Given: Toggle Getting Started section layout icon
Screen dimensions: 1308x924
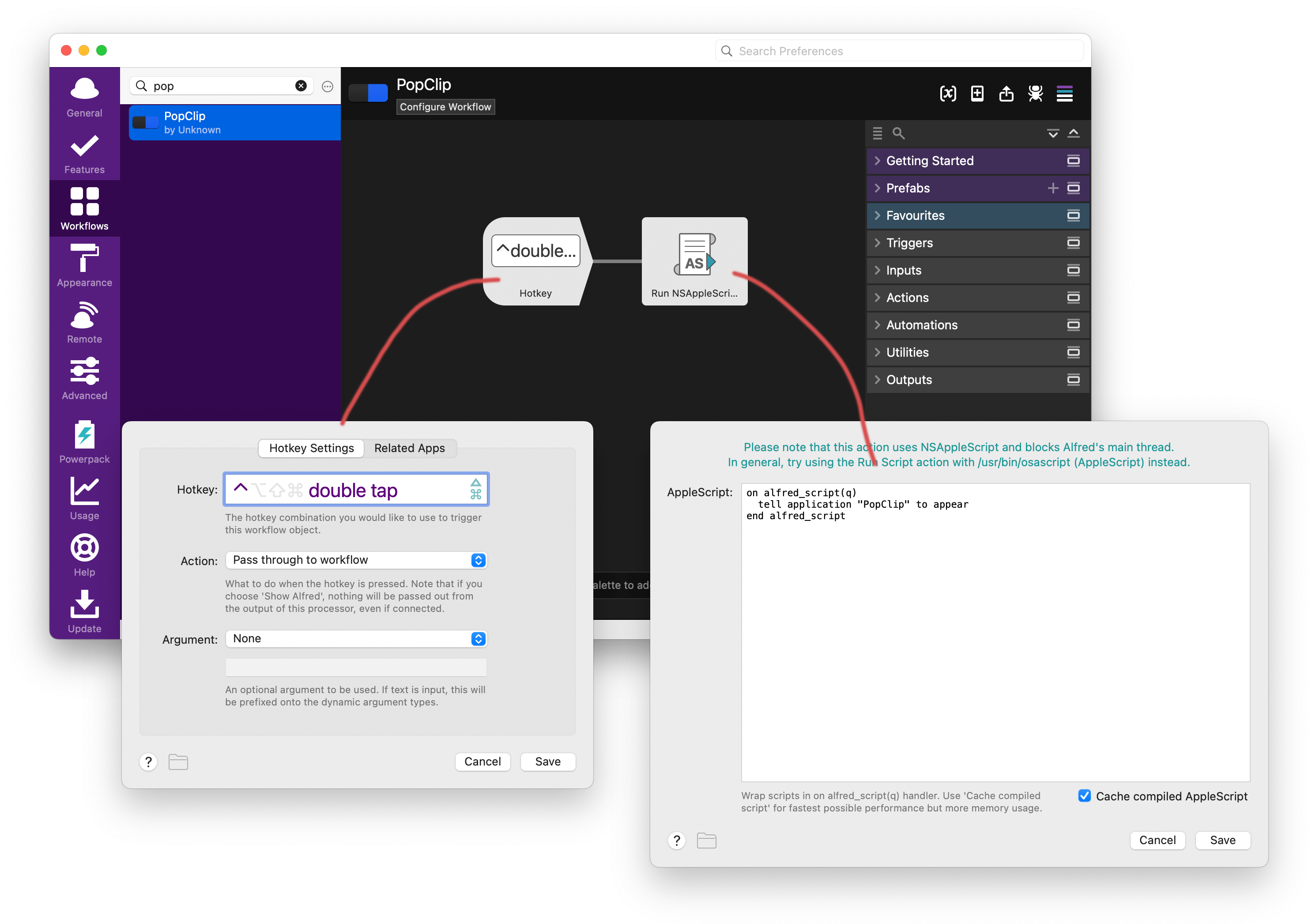Looking at the screenshot, I should pos(1073,161).
